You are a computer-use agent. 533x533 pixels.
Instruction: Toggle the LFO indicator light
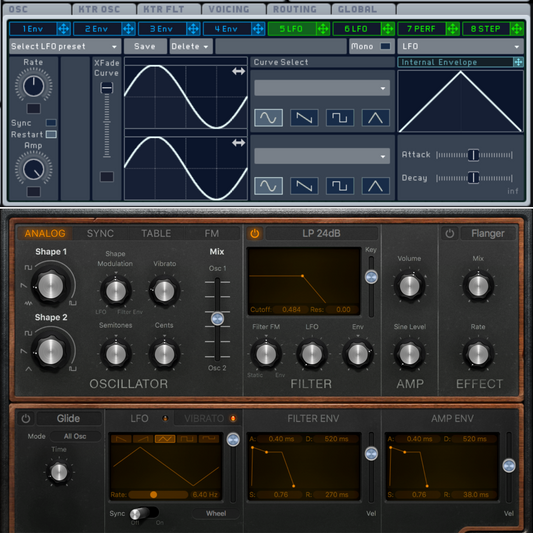tap(165, 418)
